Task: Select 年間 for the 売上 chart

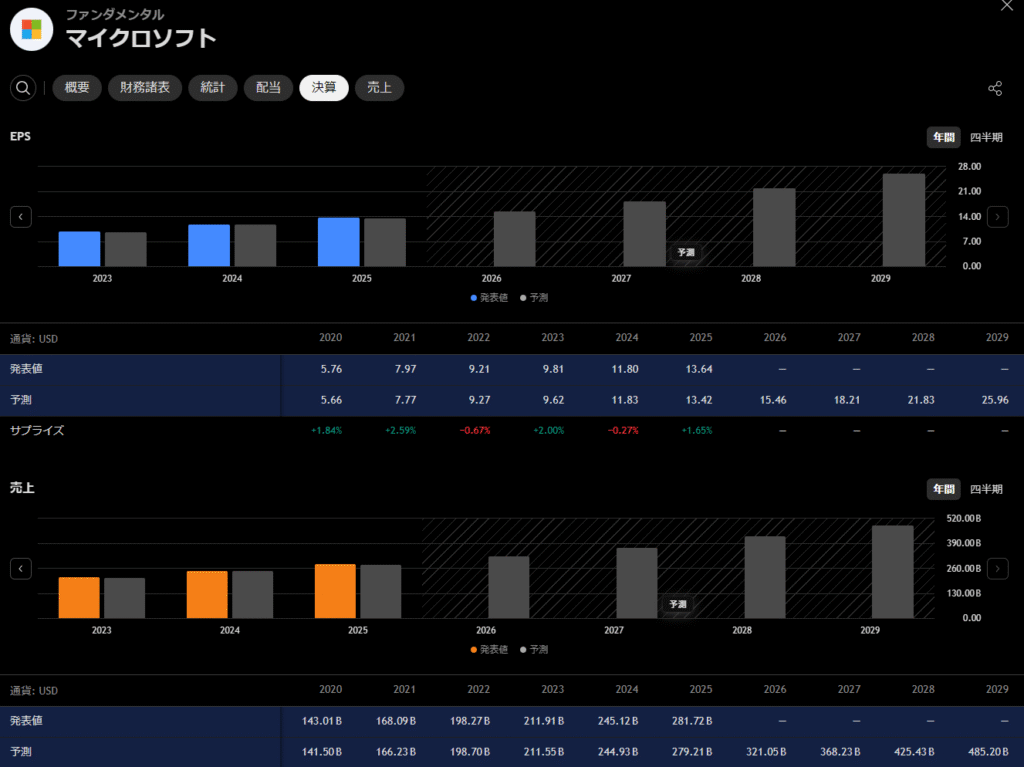Action: 944,489
